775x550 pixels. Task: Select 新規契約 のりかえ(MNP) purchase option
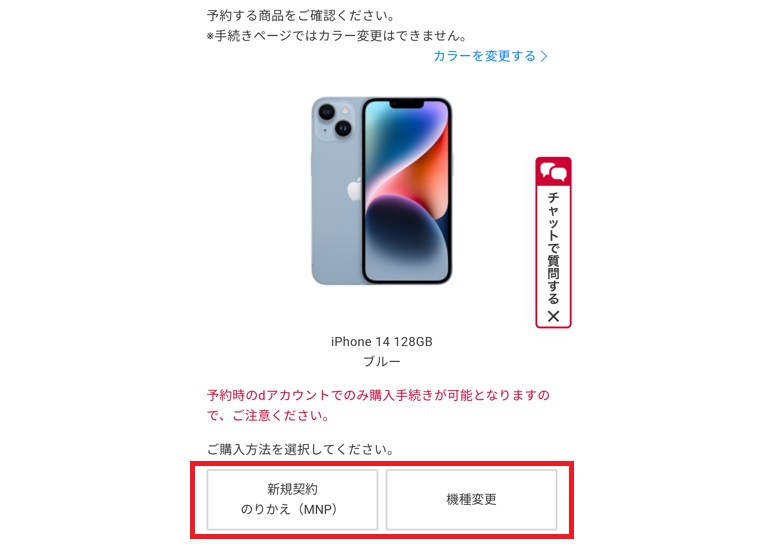tap(292, 499)
